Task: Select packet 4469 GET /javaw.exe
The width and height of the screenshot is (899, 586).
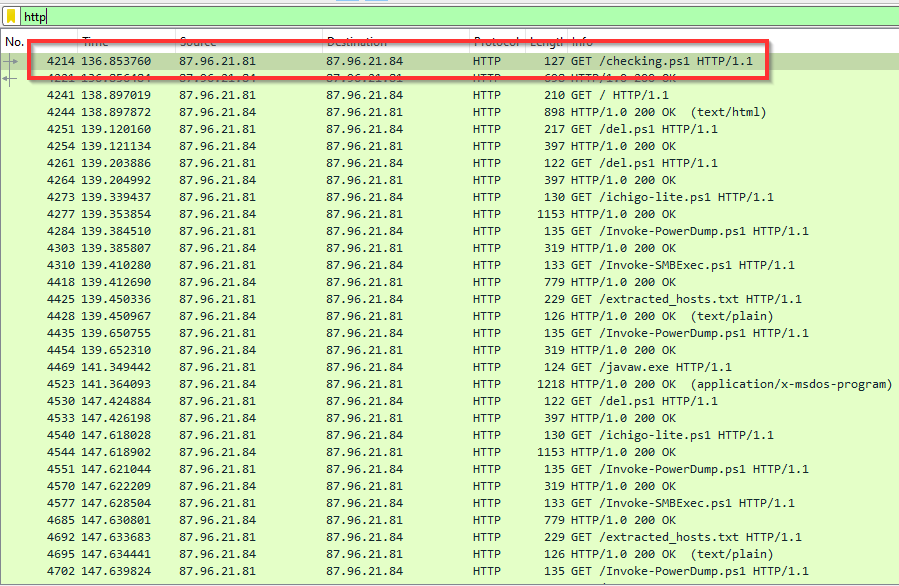Action: click(x=400, y=367)
